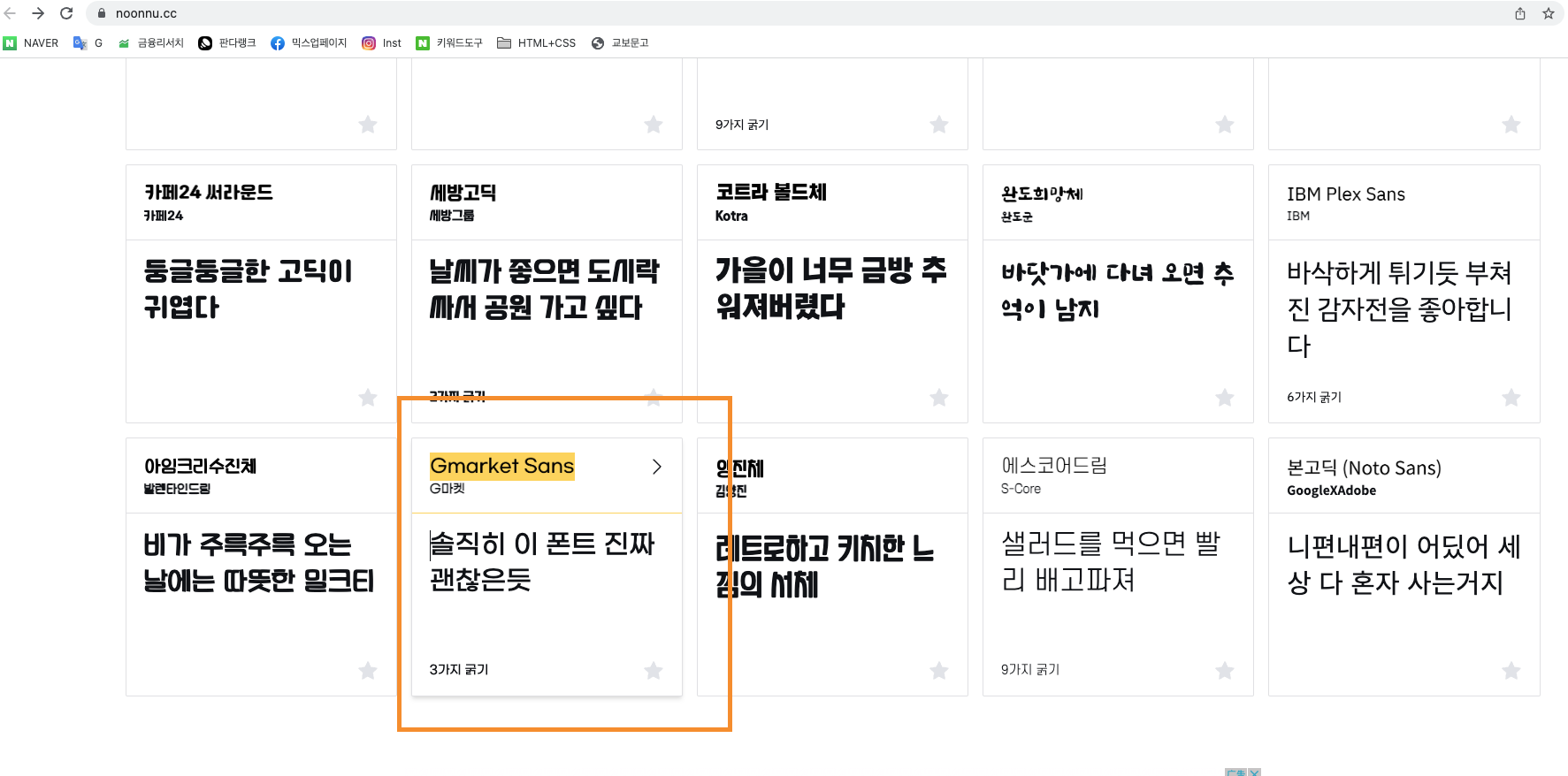Favorite the 코트라 볼드체 font card
Screen dimensions: 1568x776
tap(939, 398)
